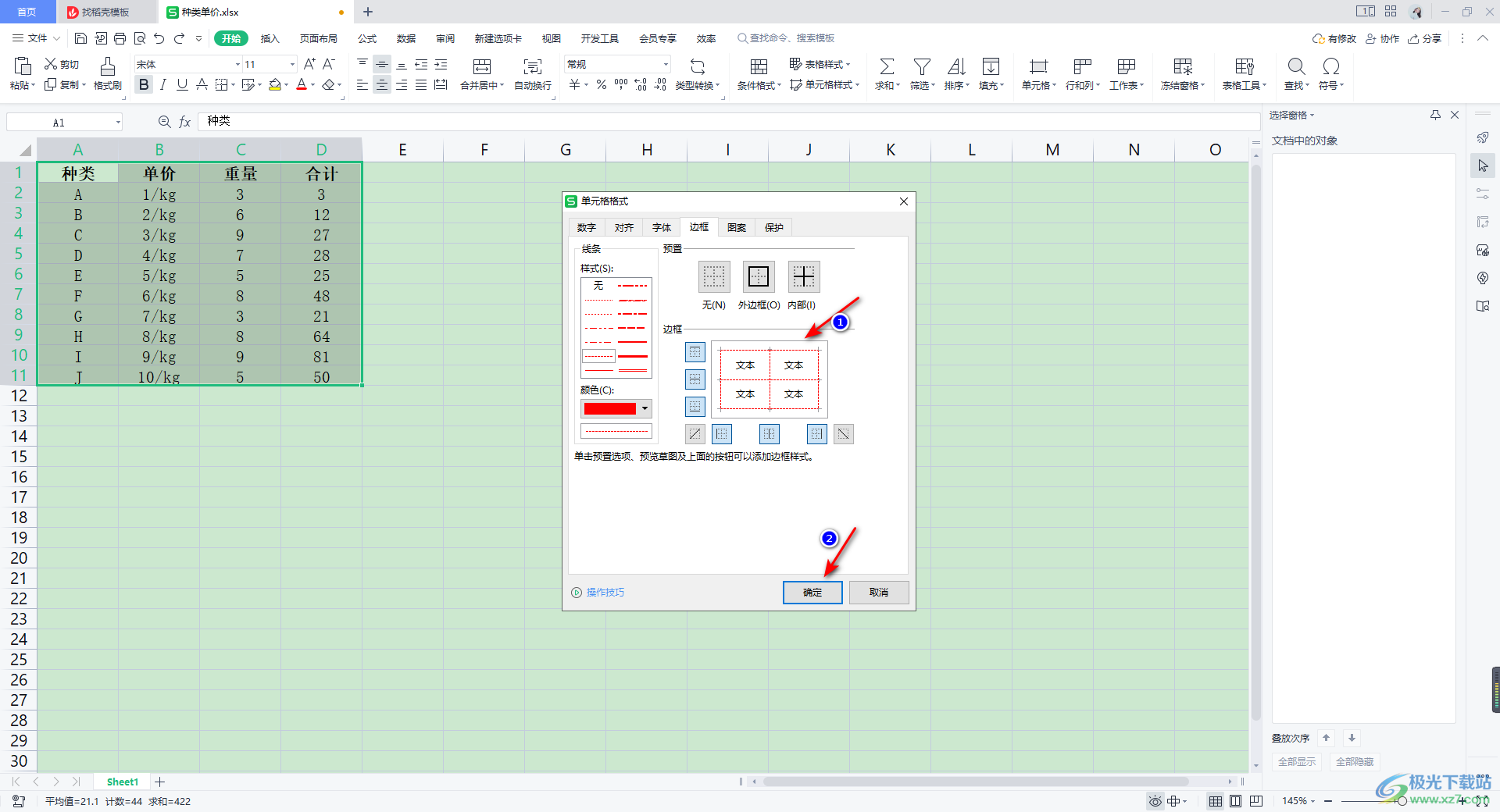Toggle the left border button in dialog
Screen dimensions: 1500x812
click(x=723, y=434)
